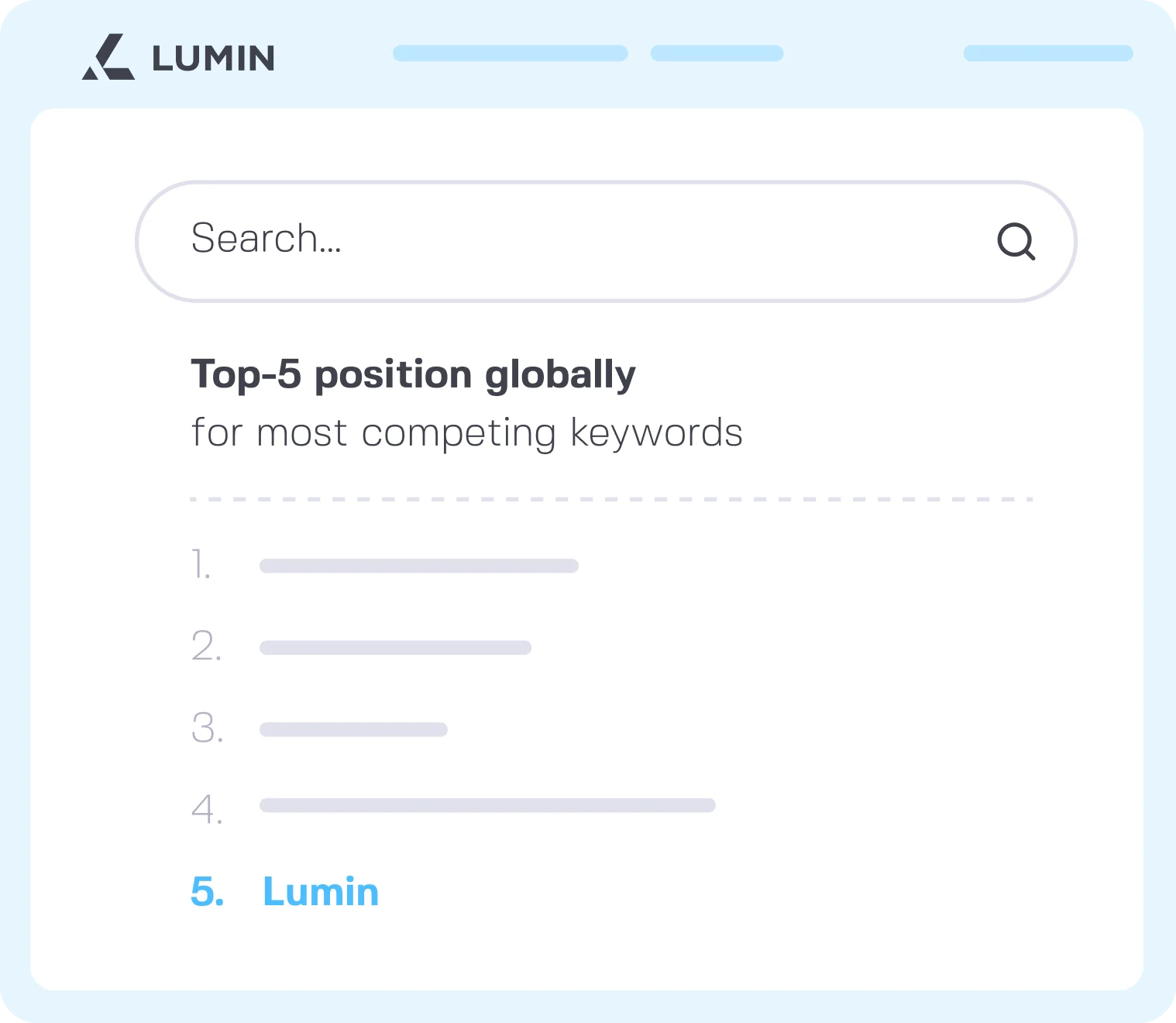Viewport: 1176px width, 1023px height.
Task: Open the second ranked result placeholder bar
Action: point(395,648)
